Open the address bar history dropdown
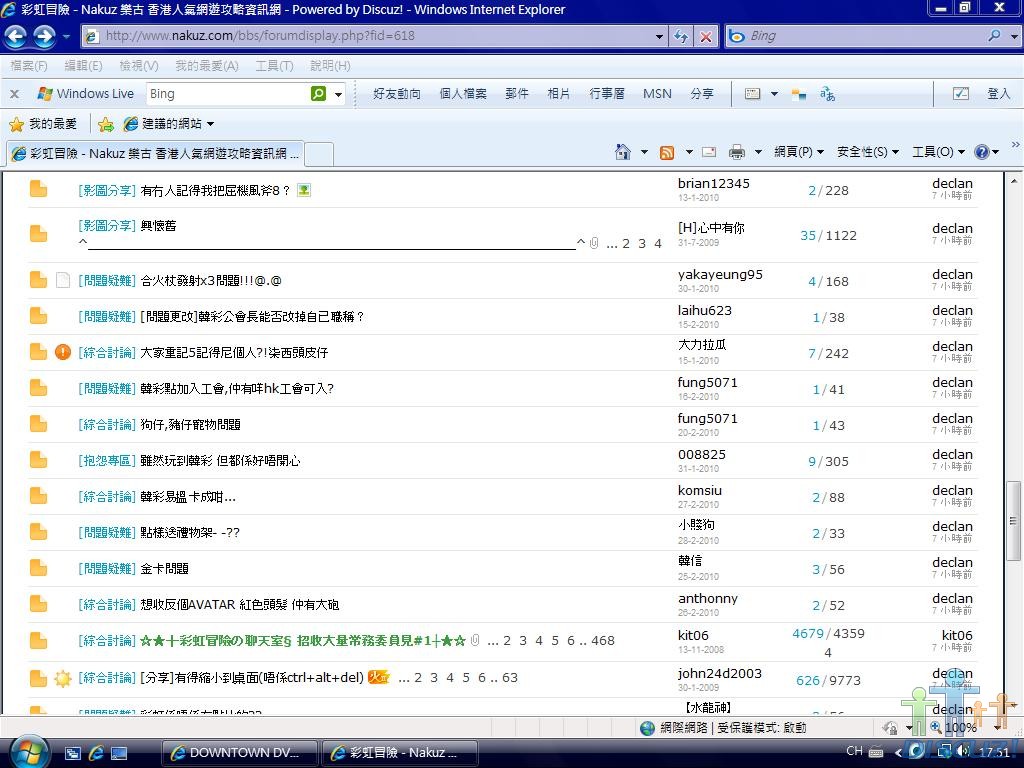 659,37
